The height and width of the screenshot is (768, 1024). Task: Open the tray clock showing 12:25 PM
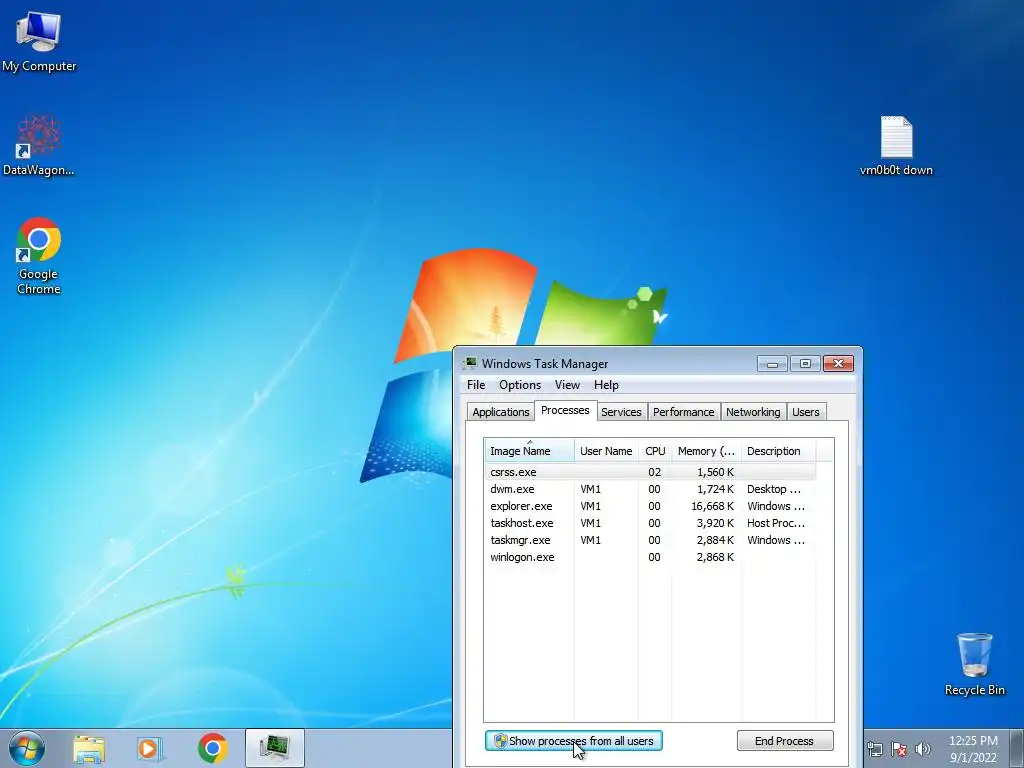pos(973,749)
